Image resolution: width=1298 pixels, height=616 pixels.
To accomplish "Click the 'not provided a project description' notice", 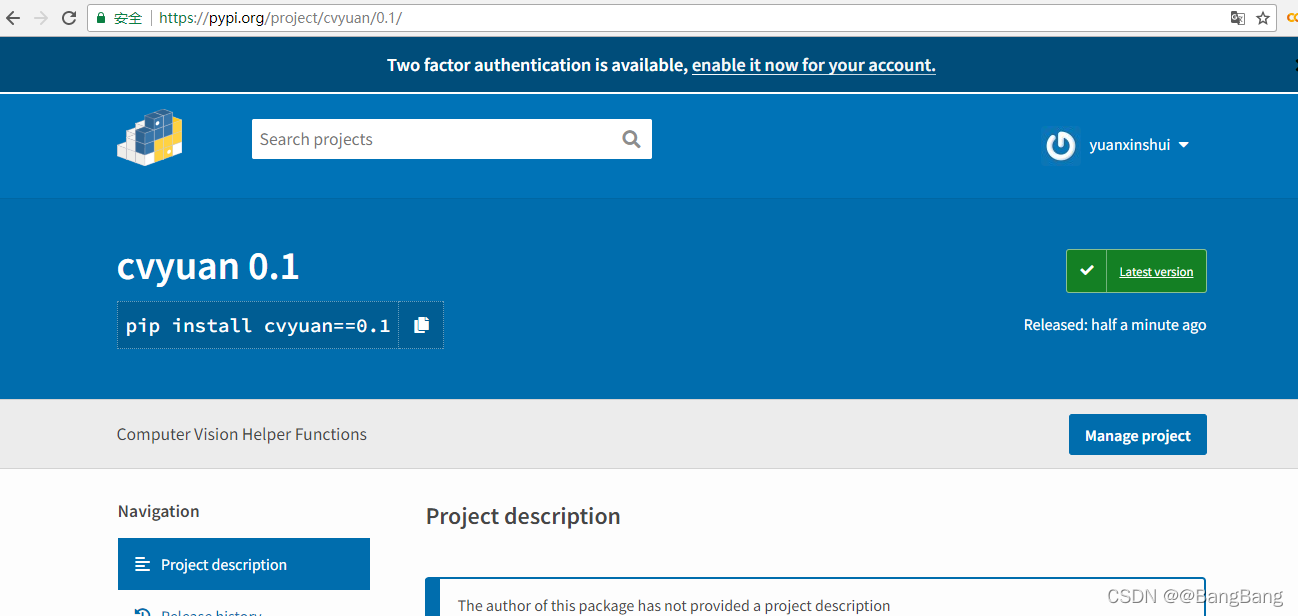I will (x=674, y=605).
